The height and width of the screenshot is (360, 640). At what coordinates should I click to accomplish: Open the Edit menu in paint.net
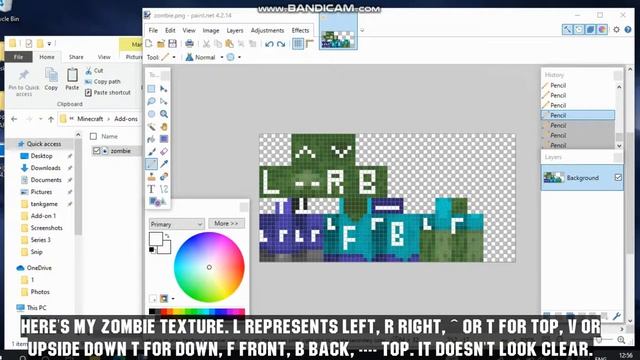pyautogui.click(x=170, y=30)
